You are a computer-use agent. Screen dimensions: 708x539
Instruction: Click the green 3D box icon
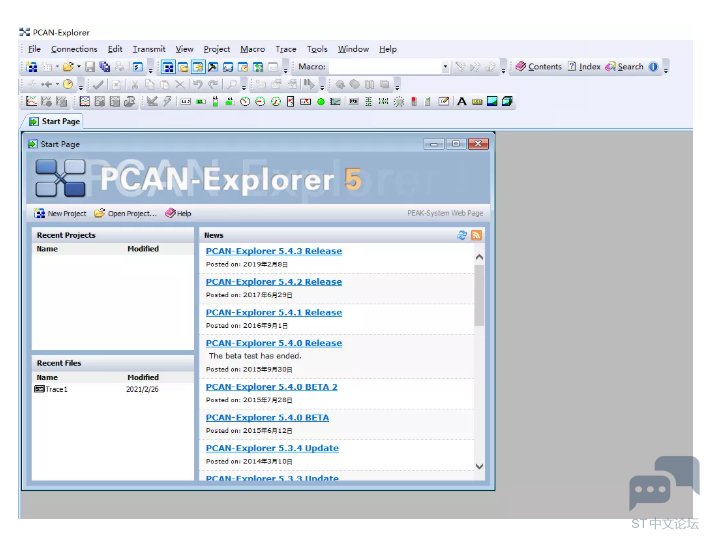[x=507, y=102]
